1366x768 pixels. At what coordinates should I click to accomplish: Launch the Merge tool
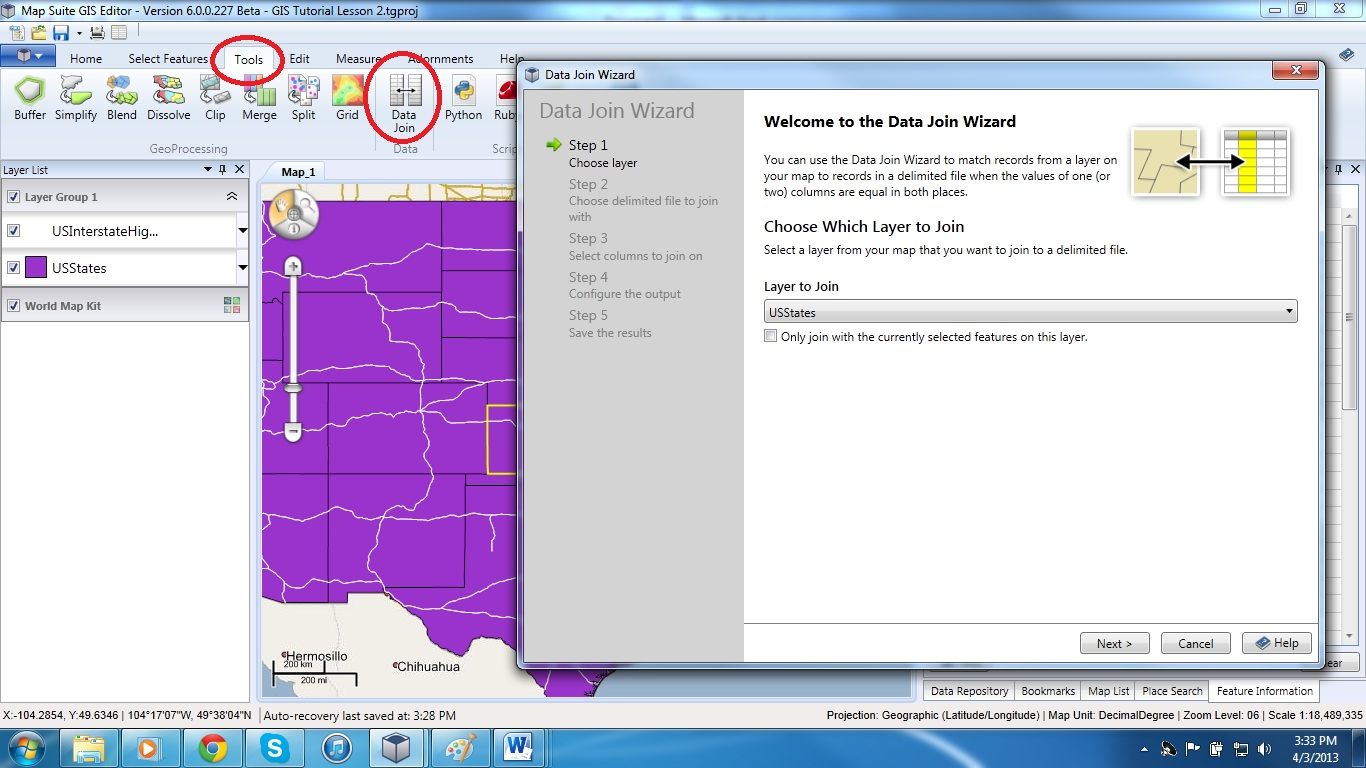[x=259, y=98]
